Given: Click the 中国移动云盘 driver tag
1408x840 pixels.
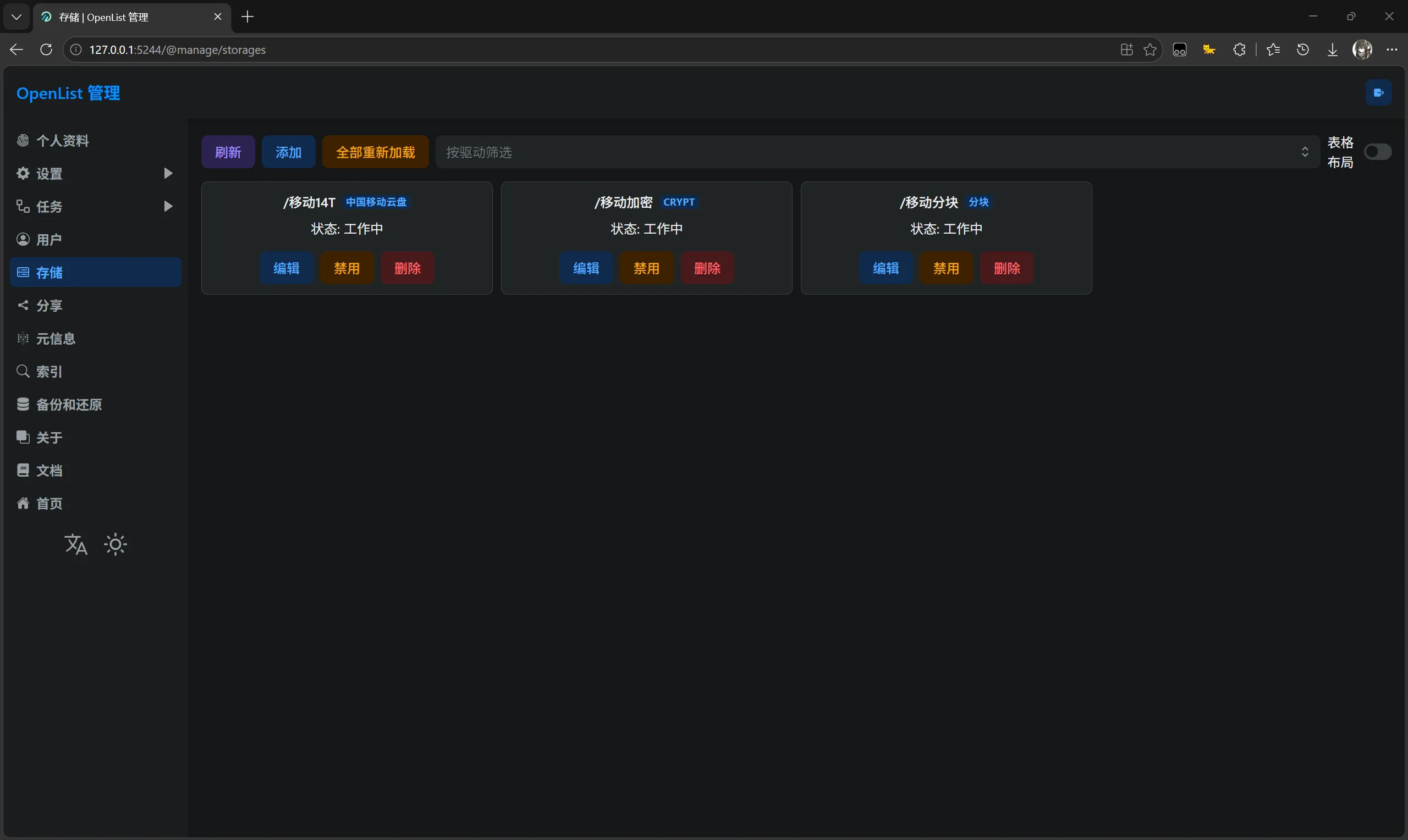Looking at the screenshot, I should click(377, 202).
